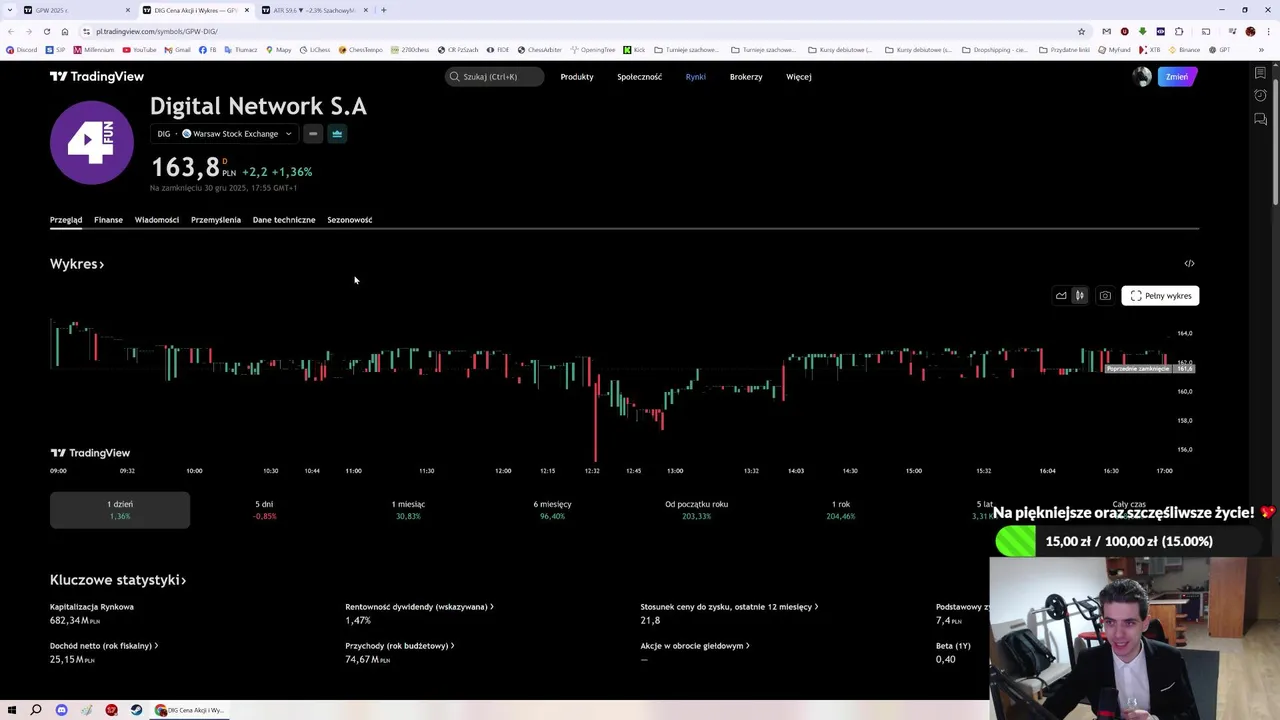Switch to the ATR 59,6 browser tab

(314, 10)
